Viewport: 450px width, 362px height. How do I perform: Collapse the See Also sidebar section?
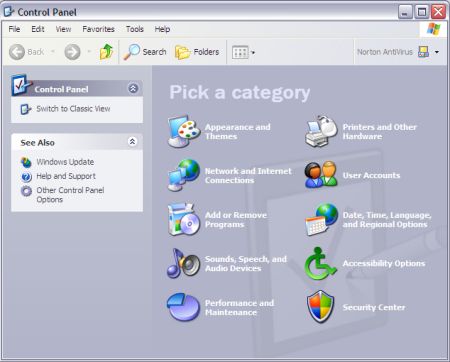(132, 142)
